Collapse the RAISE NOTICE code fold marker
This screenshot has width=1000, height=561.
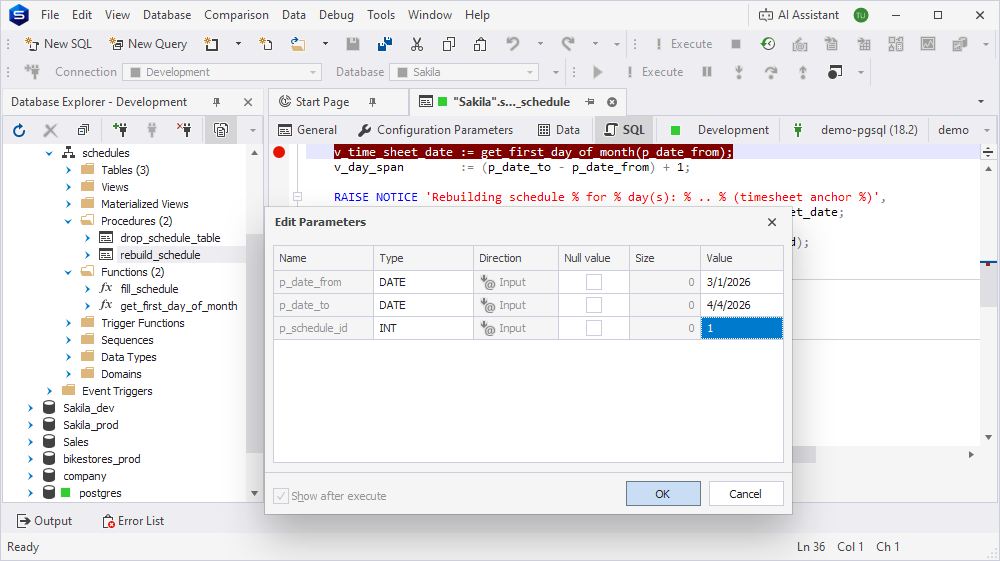pyautogui.click(x=297, y=197)
